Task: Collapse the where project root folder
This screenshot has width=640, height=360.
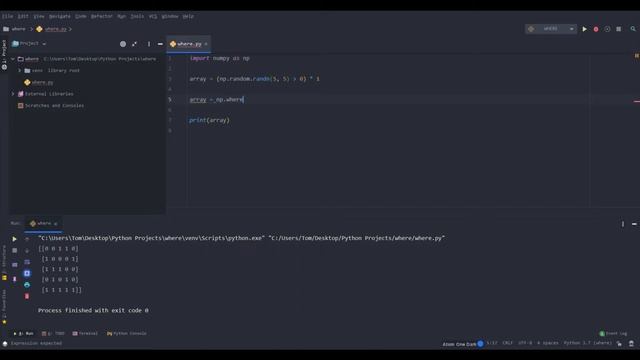Action: tap(13, 59)
